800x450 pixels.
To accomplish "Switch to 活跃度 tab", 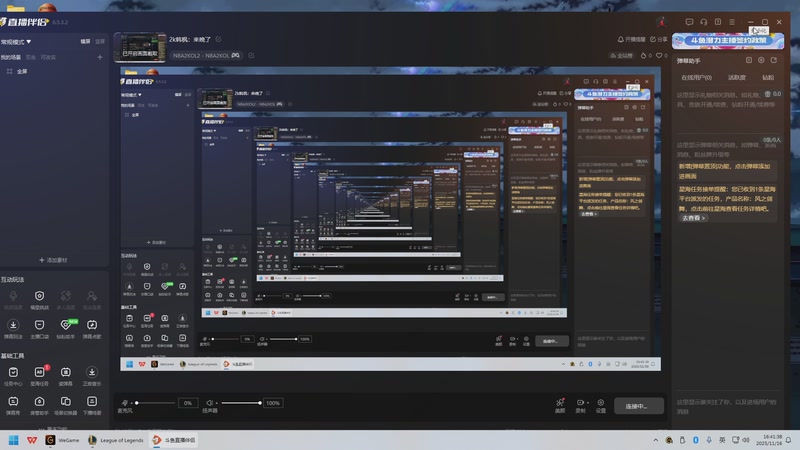I will click(x=736, y=78).
